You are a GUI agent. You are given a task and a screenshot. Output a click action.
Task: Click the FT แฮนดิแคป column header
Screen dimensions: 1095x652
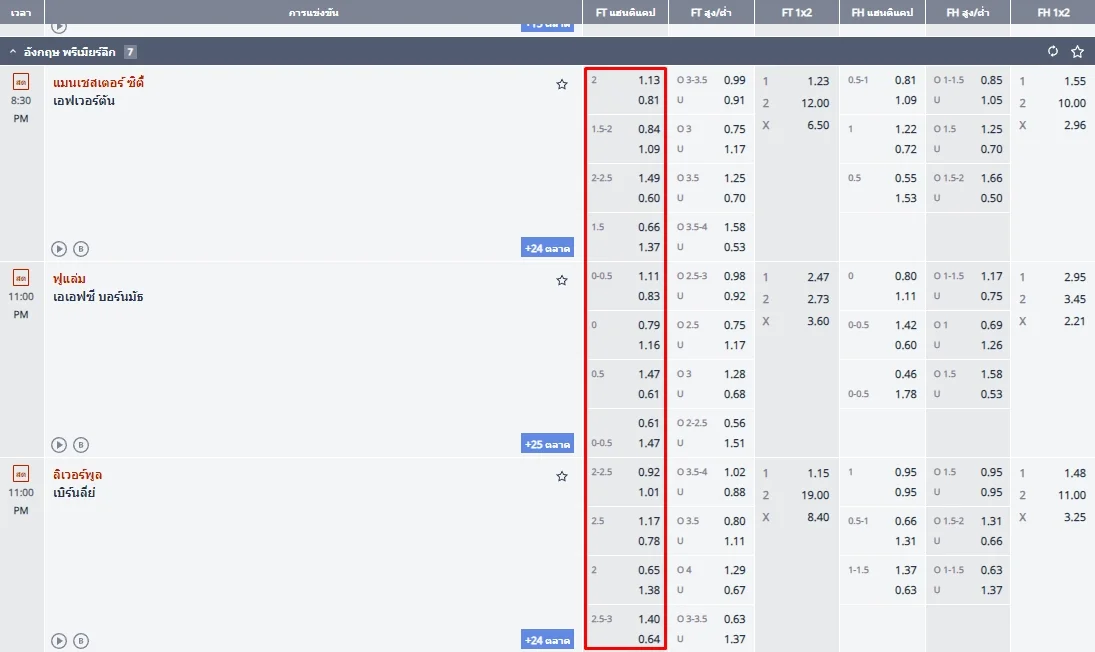coord(626,12)
